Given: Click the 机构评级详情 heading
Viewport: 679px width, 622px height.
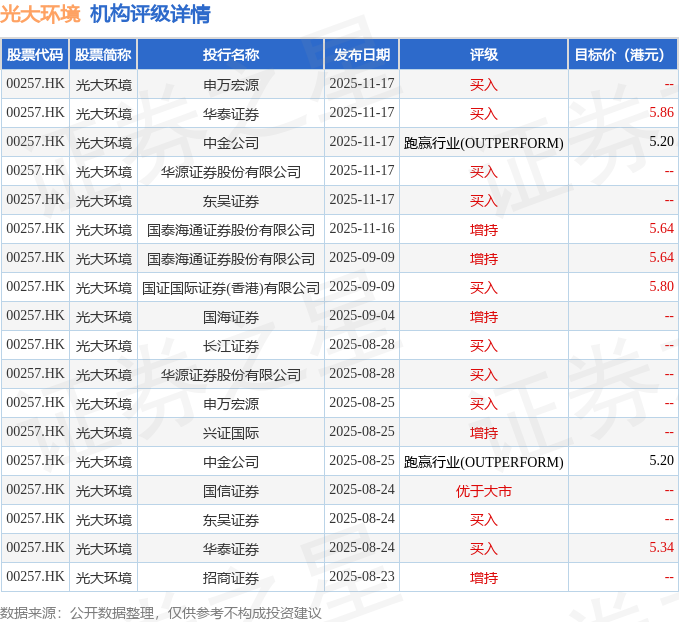Looking at the screenshot, I should pyautogui.click(x=150, y=14).
